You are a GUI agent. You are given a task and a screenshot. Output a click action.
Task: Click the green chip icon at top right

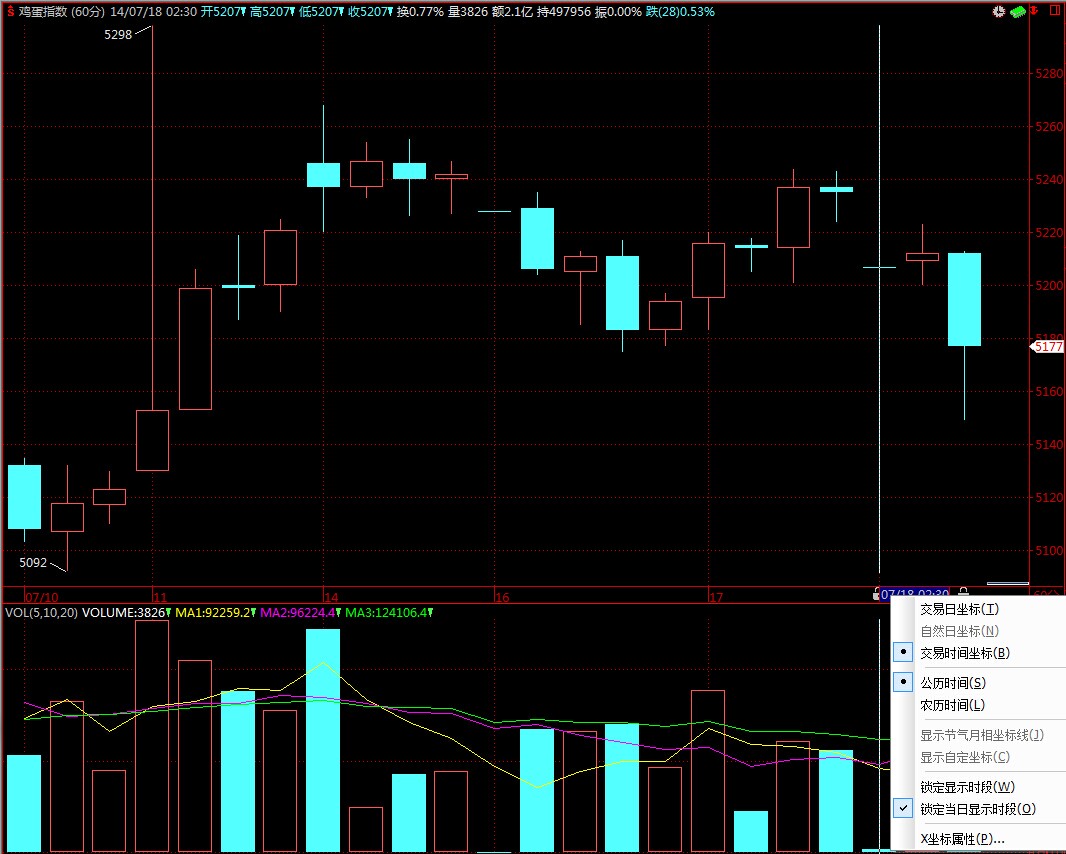(x=1018, y=11)
